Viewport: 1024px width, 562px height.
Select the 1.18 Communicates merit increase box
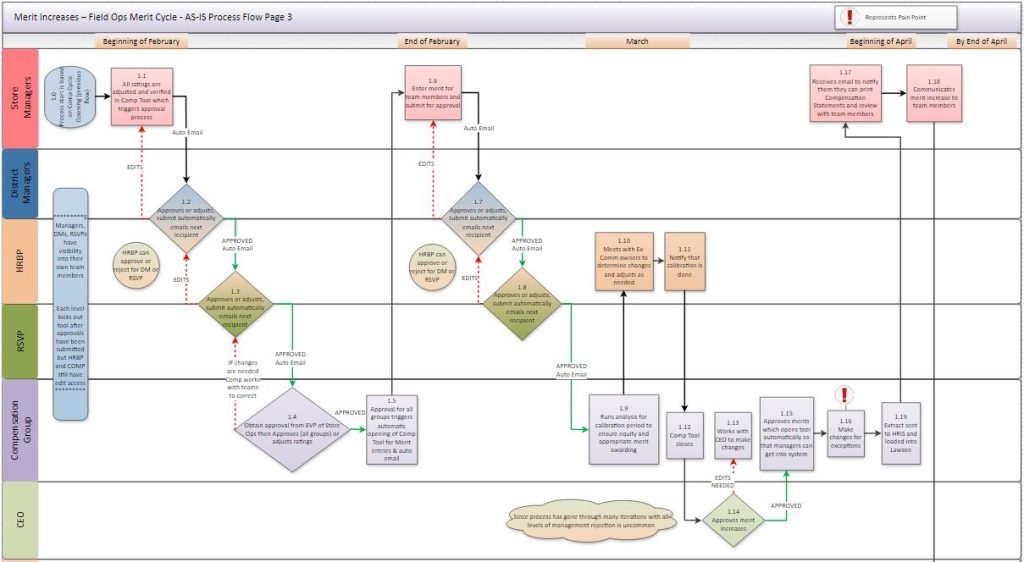934,93
